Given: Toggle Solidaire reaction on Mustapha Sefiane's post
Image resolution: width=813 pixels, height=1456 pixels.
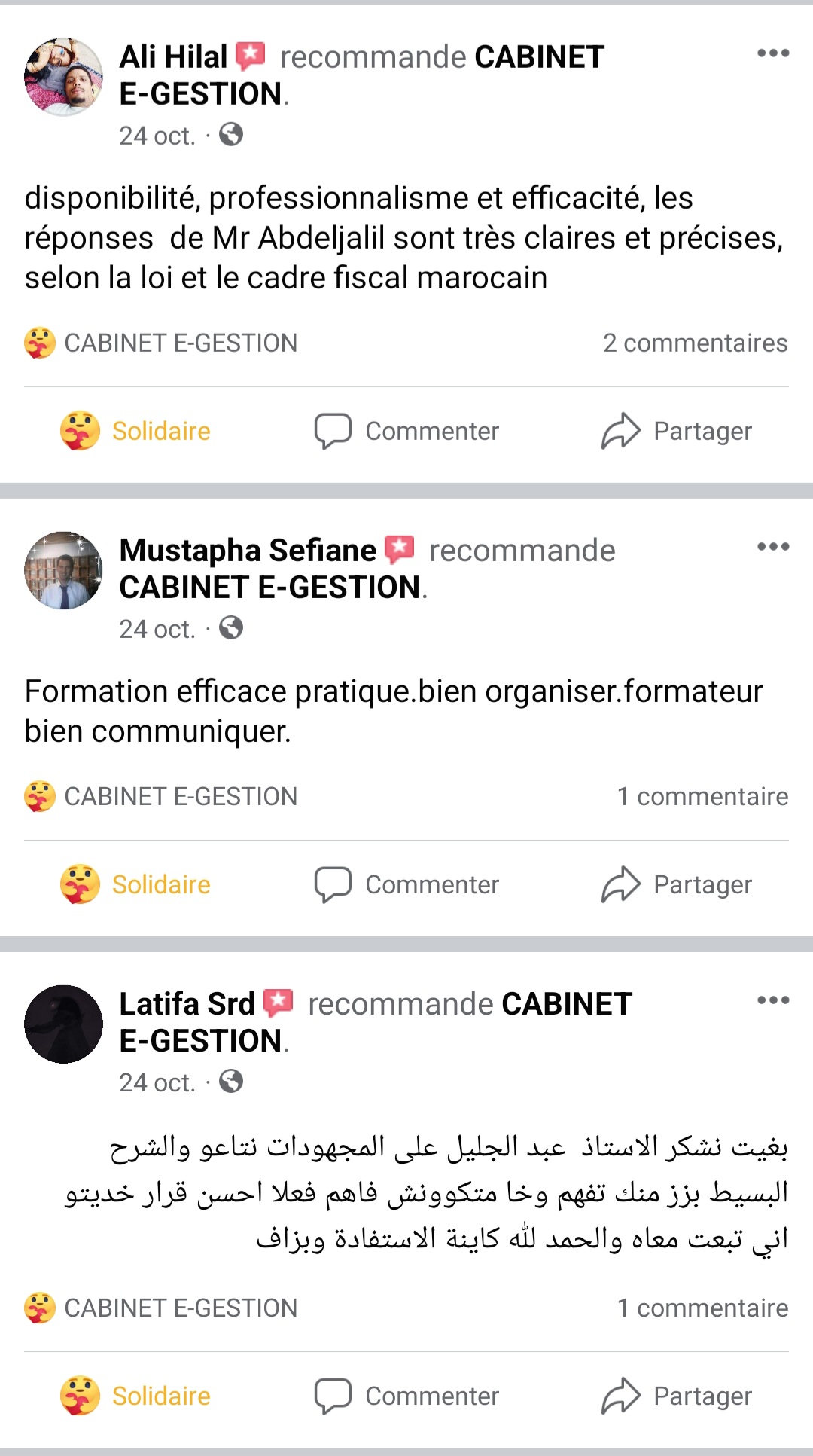Looking at the screenshot, I should [135, 884].
